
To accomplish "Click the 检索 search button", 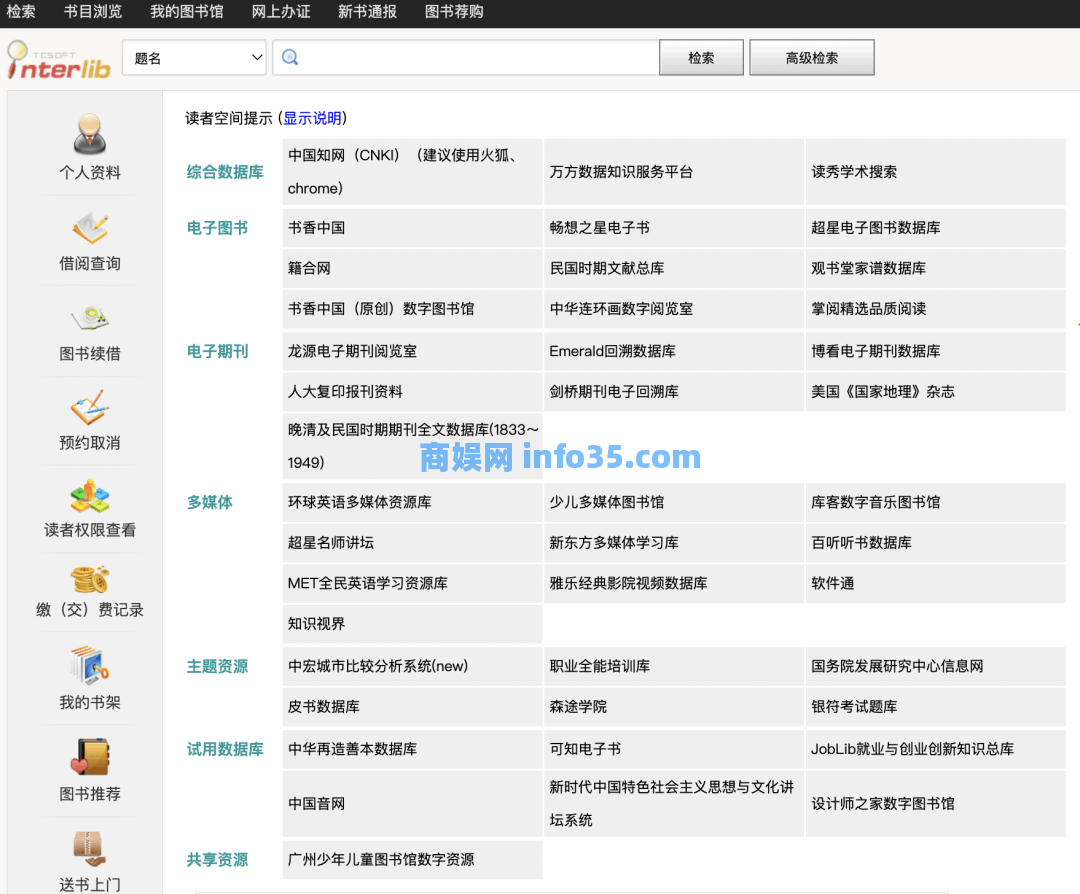I will pyautogui.click(x=701, y=58).
